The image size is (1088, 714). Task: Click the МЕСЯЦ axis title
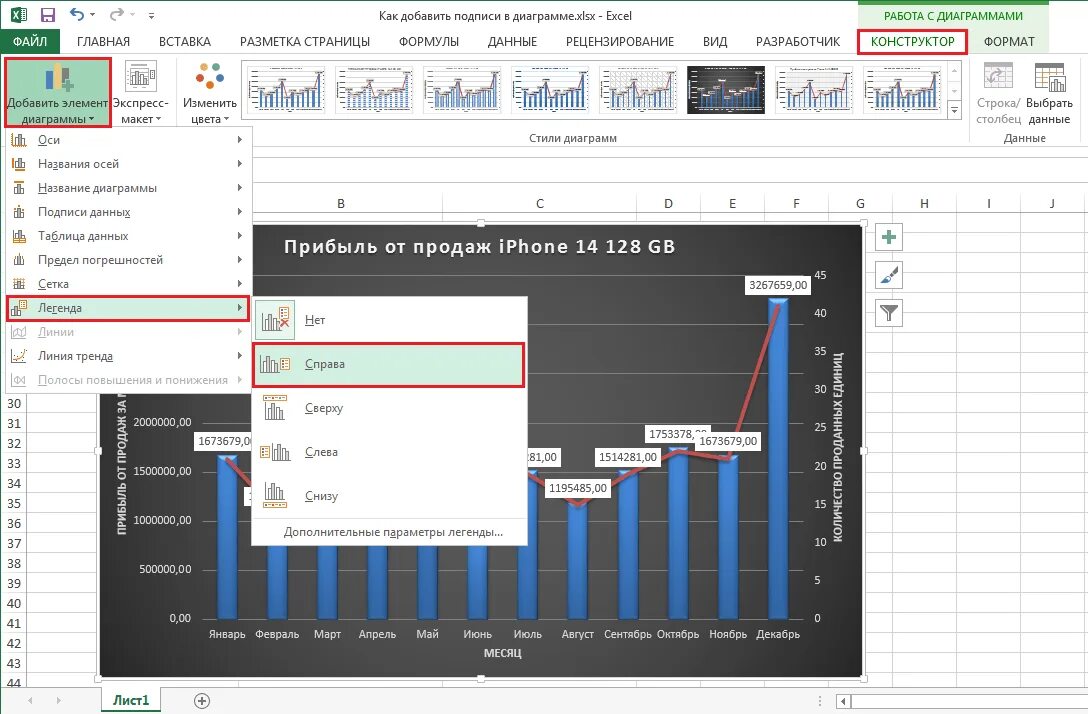pyautogui.click(x=503, y=654)
